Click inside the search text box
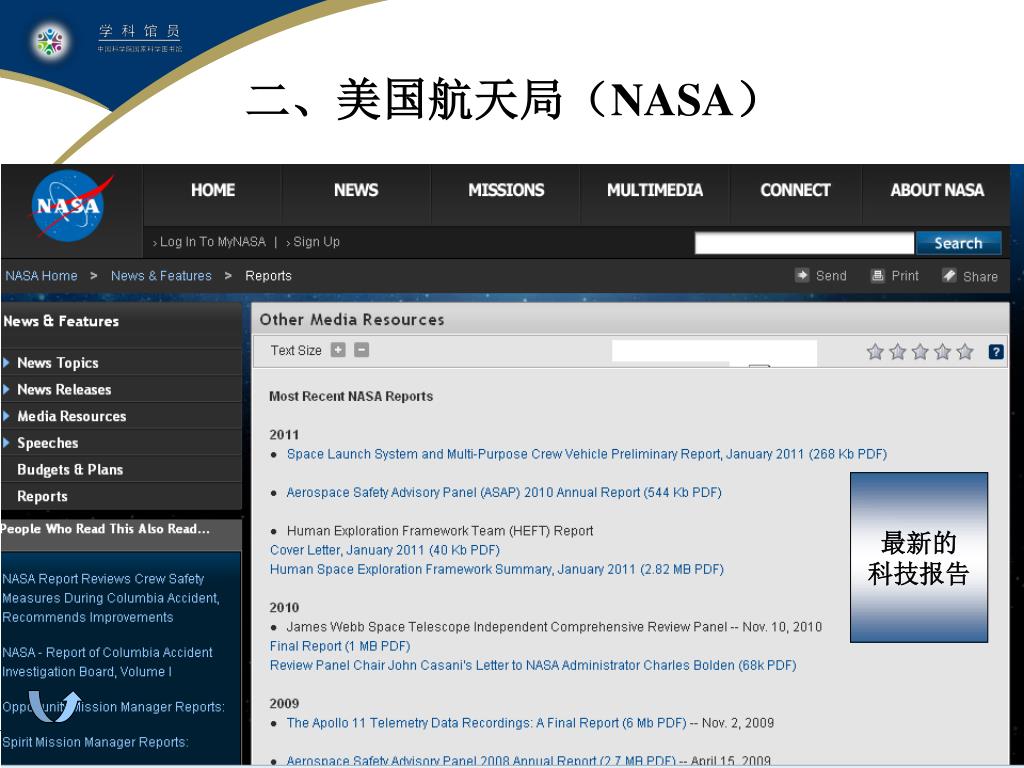 pos(804,243)
